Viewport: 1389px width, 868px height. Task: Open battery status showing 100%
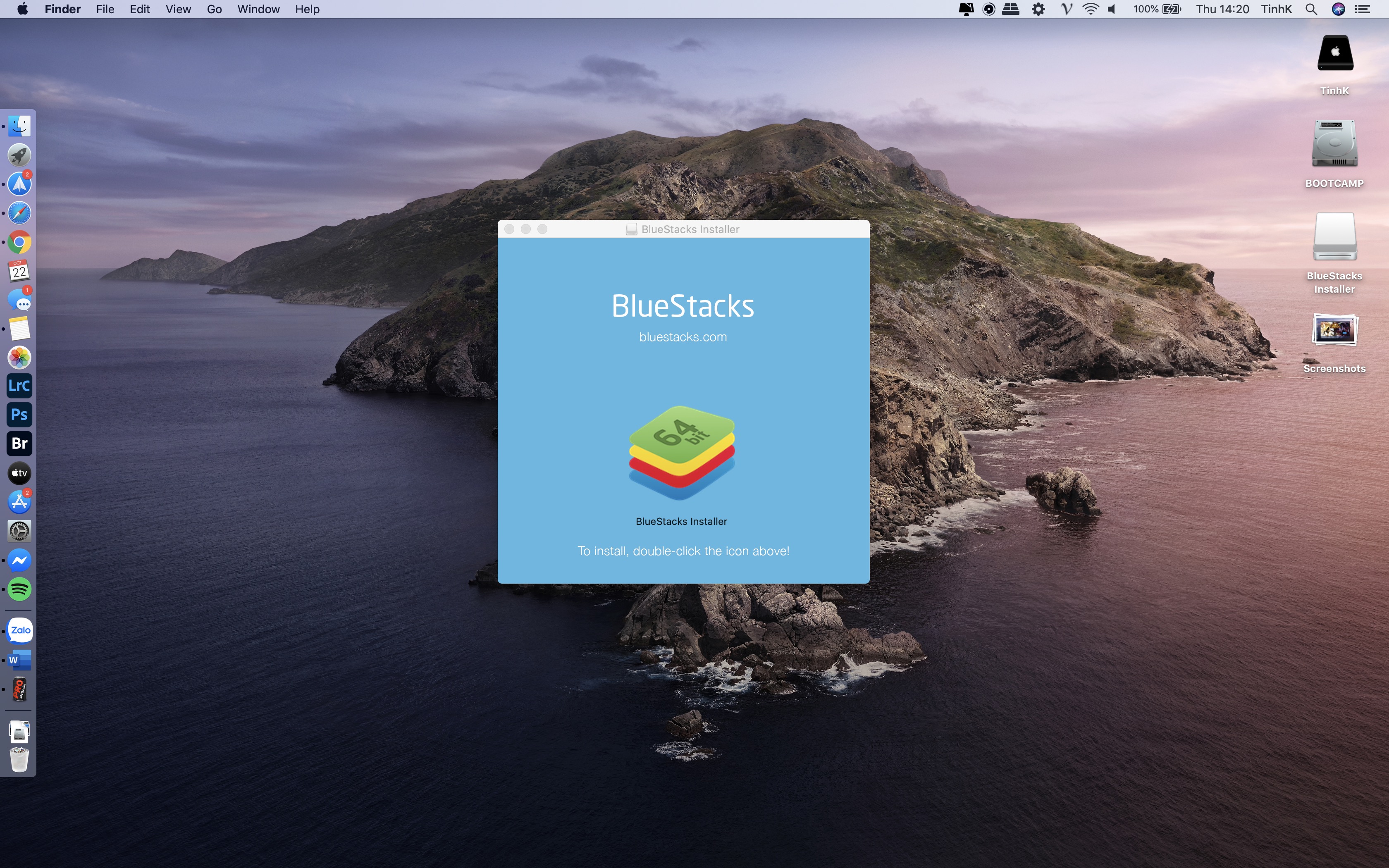pos(1157,9)
